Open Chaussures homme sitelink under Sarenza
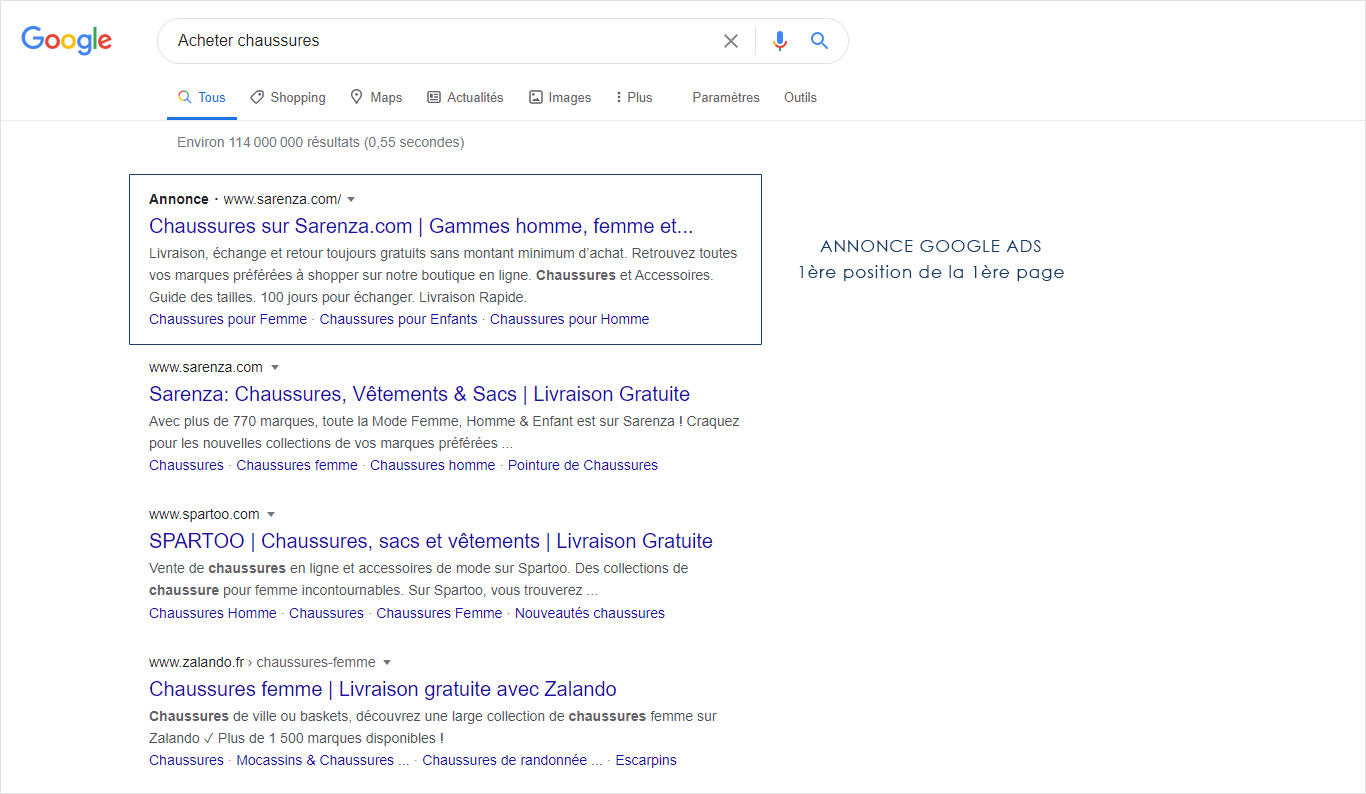Screen dimensions: 1366x794 point(432,465)
